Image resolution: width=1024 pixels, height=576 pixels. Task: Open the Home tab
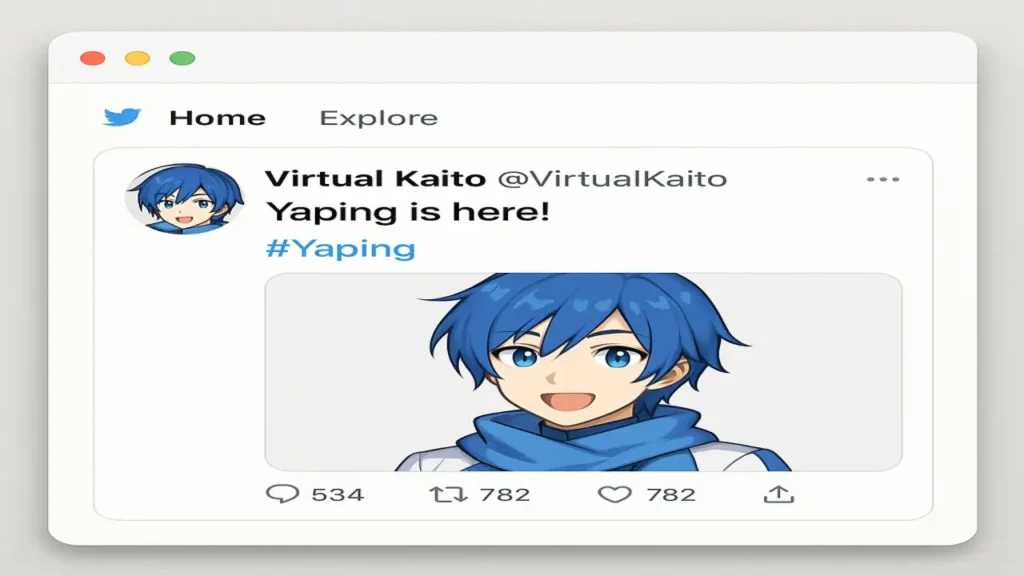pyautogui.click(x=217, y=118)
